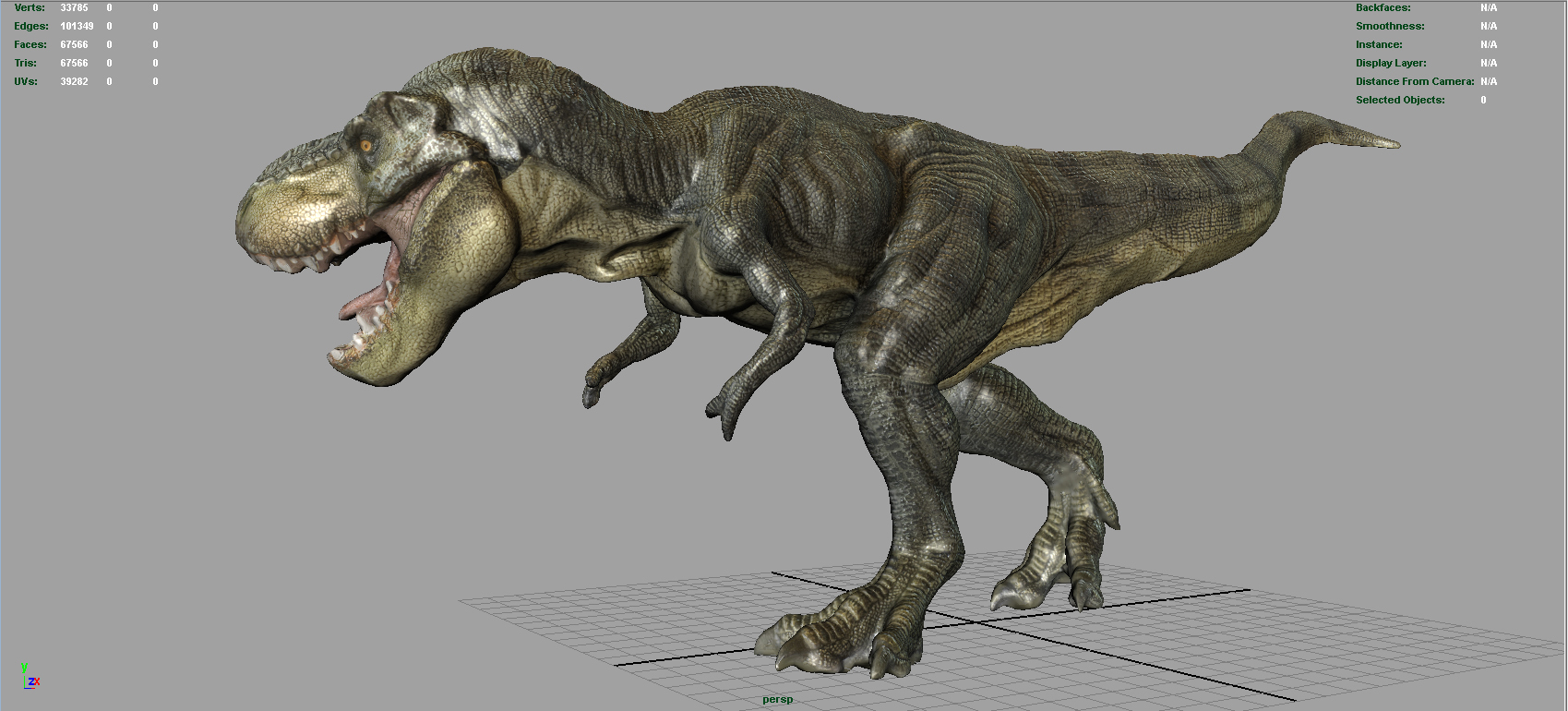Click the 'Verts:' heads-up label
Image resolution: width=1568 pixels, height=711 pixels.
[30, 7]
